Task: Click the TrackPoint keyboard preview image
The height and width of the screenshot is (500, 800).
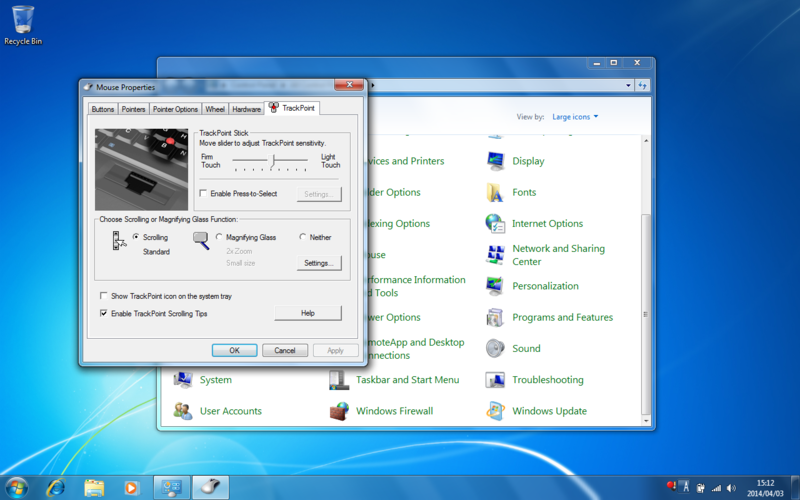Action: [141, 169]
